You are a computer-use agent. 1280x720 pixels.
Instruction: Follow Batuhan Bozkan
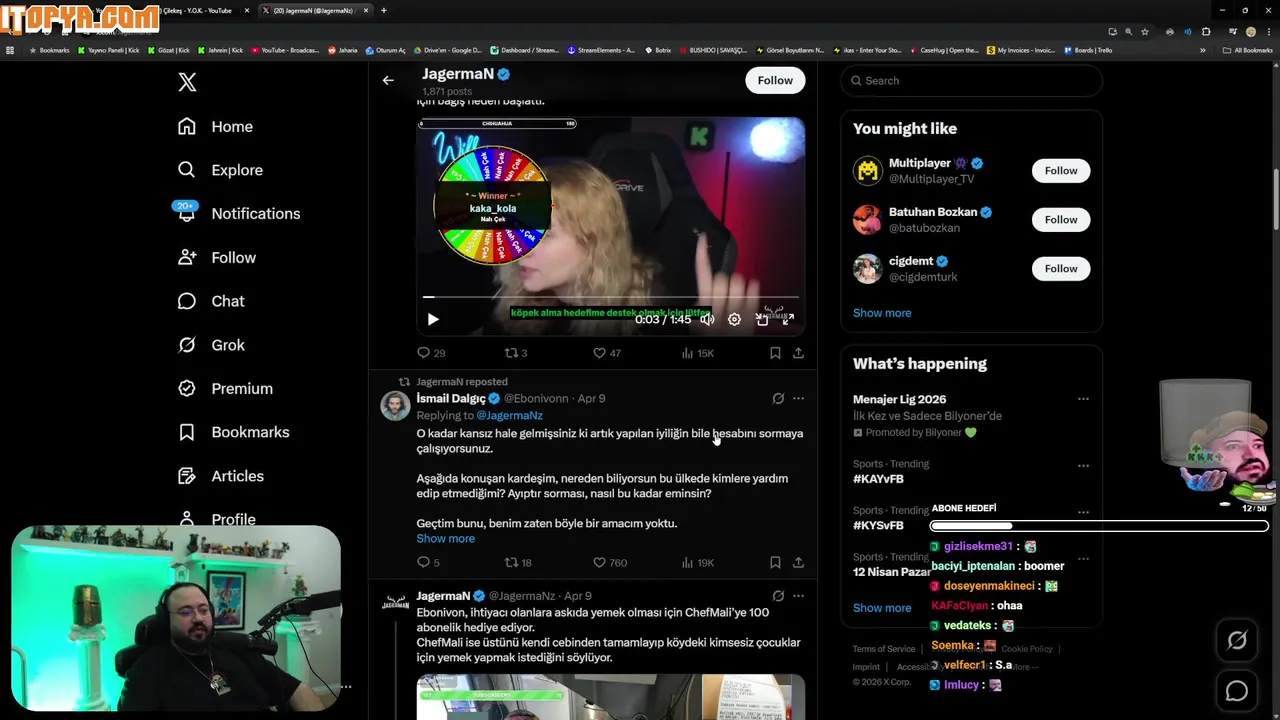1061,220
